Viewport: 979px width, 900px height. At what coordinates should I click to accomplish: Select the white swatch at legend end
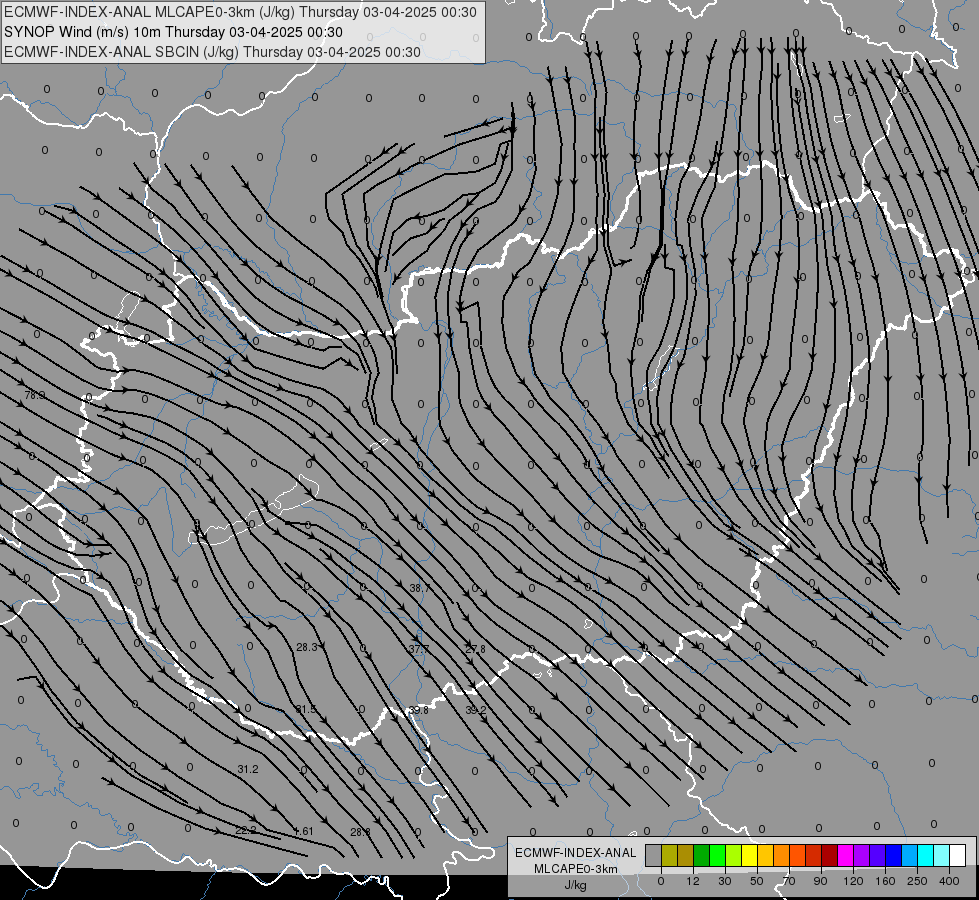958,855
